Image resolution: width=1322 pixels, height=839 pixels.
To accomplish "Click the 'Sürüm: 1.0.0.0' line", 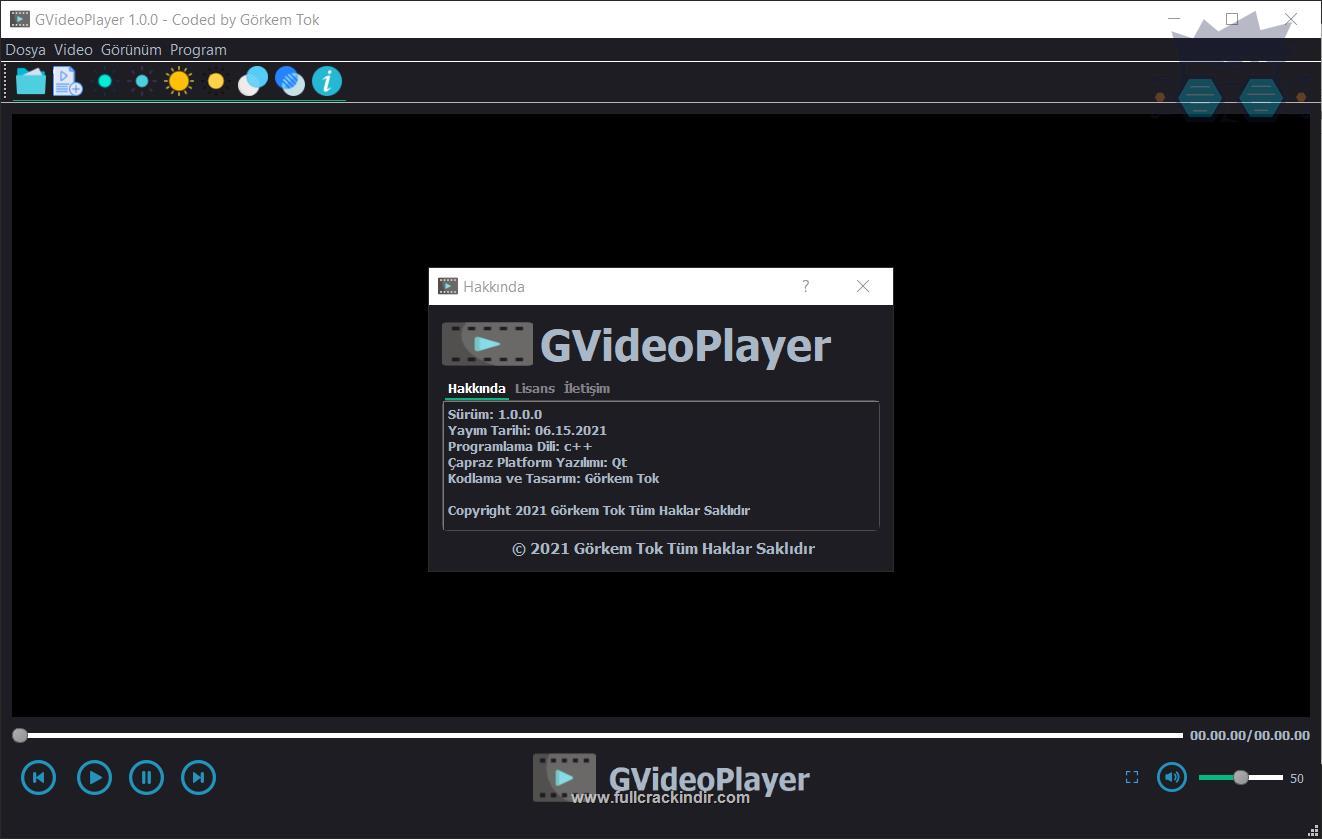I will 495,414.
